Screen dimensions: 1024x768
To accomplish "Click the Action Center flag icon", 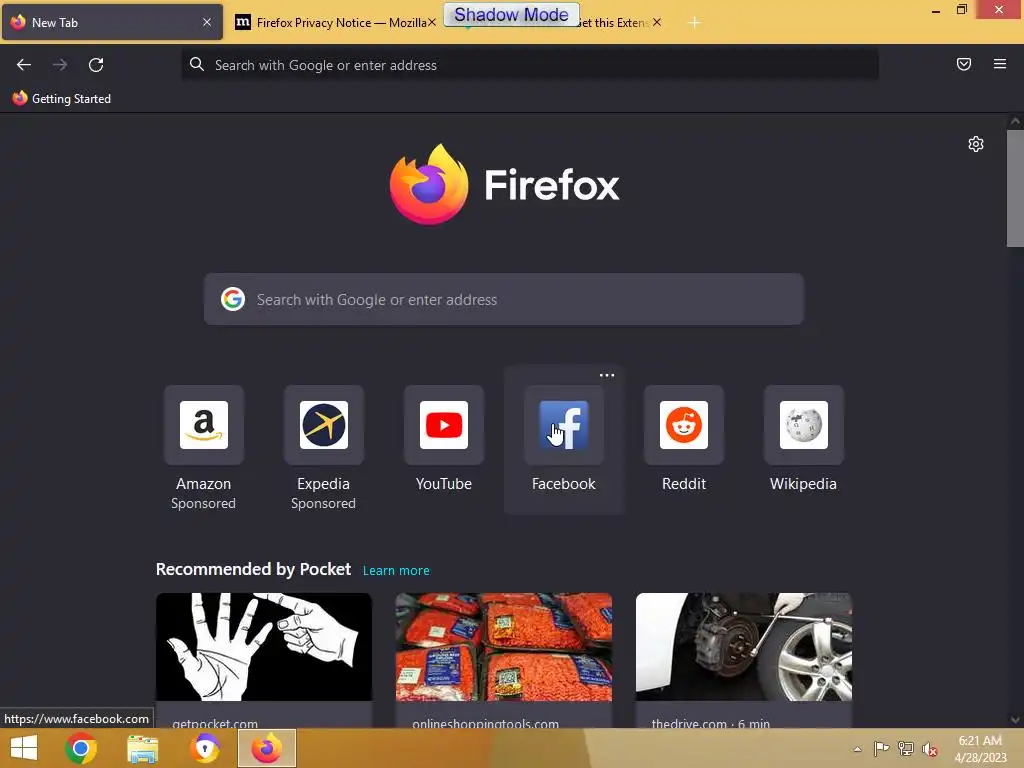I will tap(881, 748).
